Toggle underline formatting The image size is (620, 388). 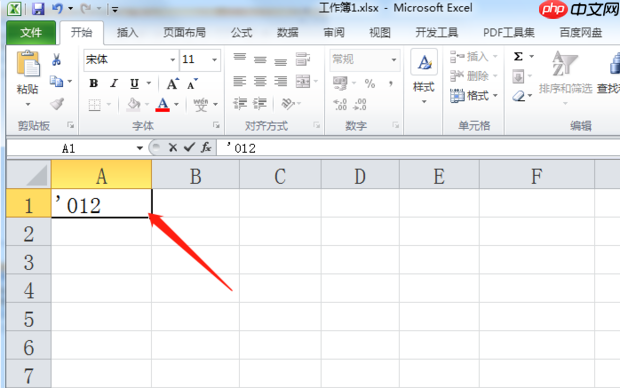point(134,83)
